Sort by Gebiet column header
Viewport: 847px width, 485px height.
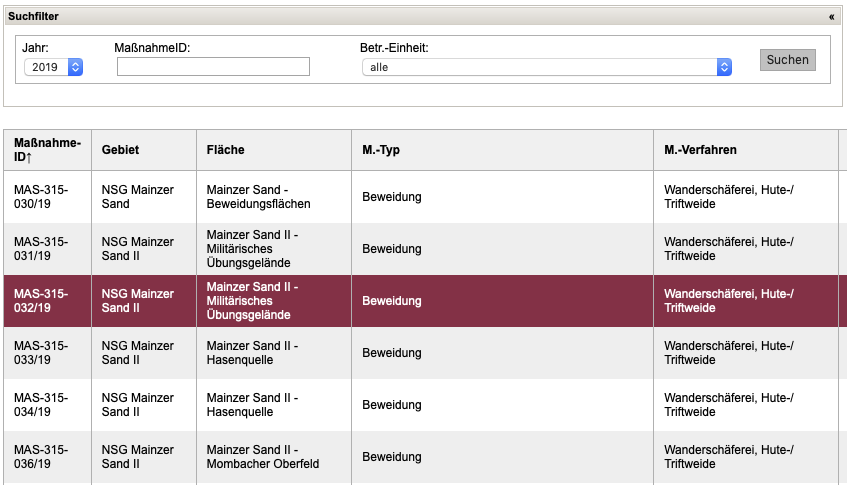pyautogui.click(x=120, y=150)
